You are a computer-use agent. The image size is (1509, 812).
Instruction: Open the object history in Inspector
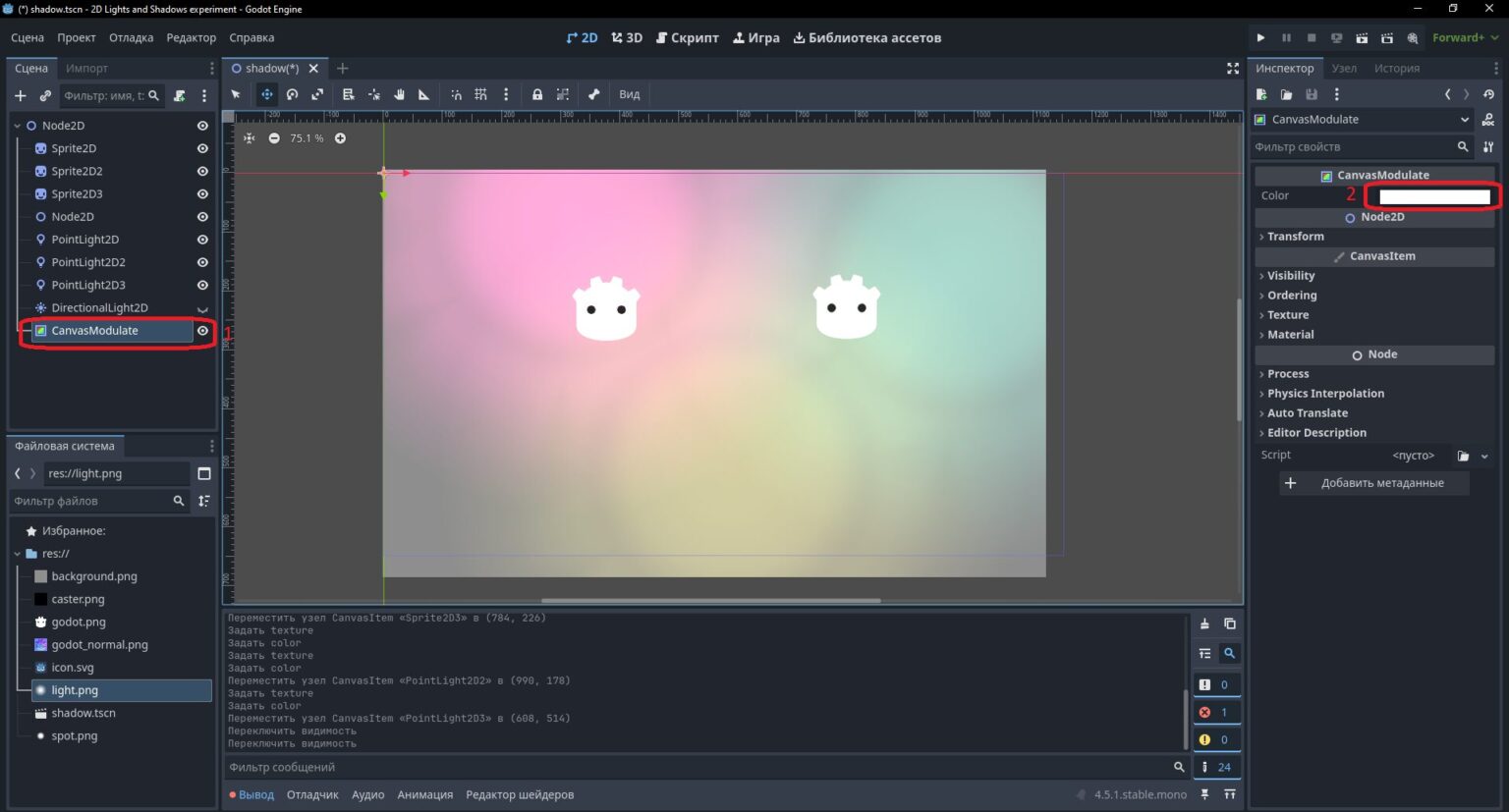coord(1488,94)
